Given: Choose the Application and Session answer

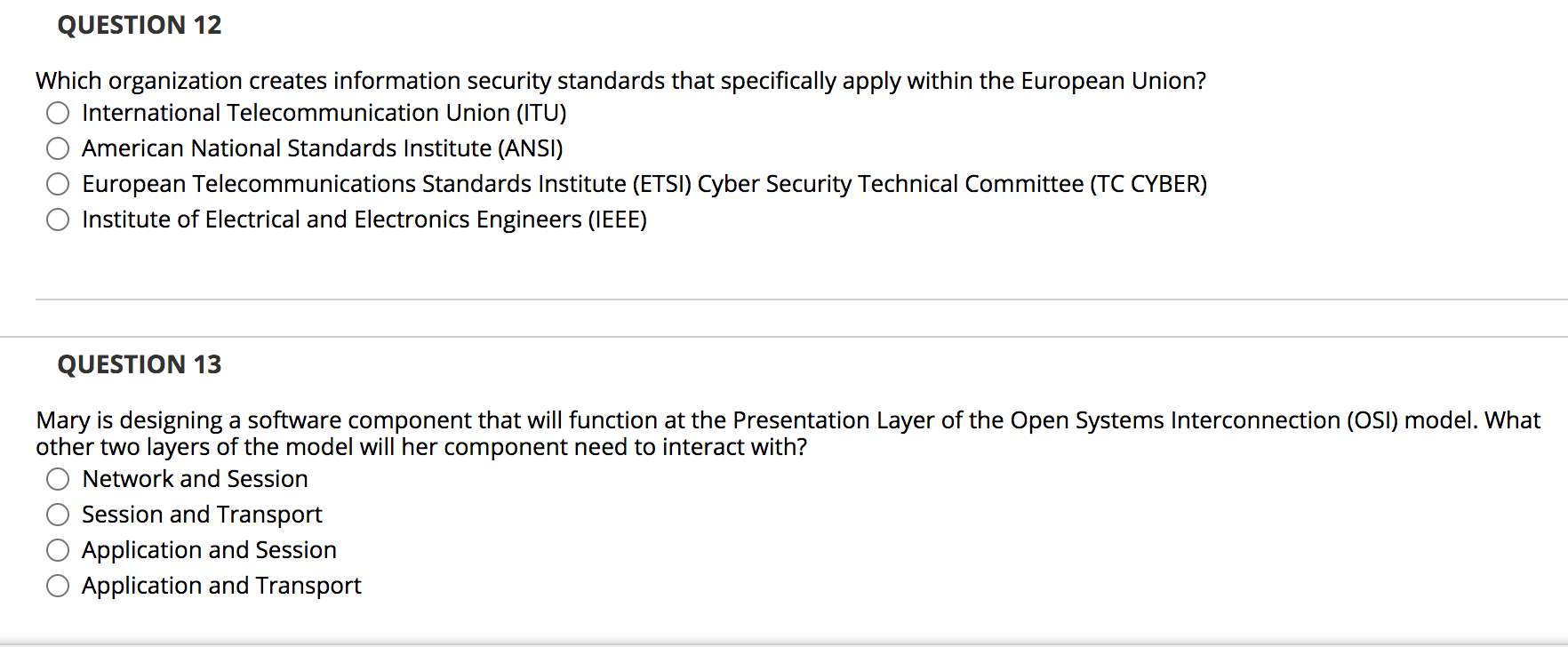Looking at the screenshot, I should coord(57,550).
